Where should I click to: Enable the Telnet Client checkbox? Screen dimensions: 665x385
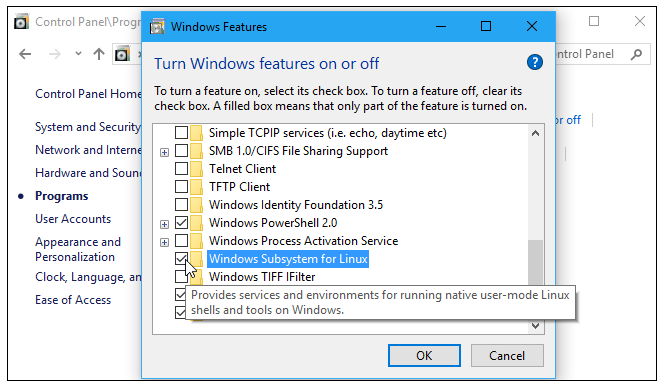[182, 169]
